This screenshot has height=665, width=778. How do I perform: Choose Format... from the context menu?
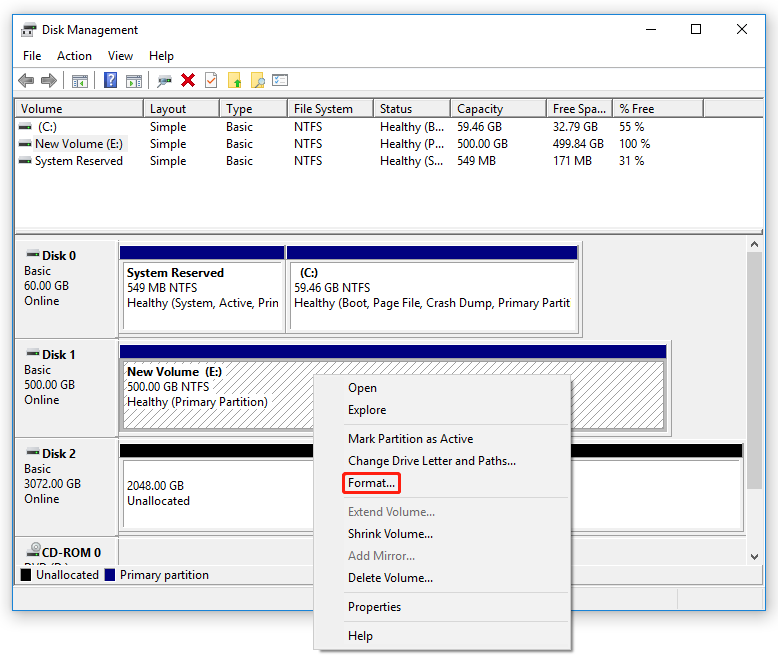pyautogui.click(x=371, y=483)
